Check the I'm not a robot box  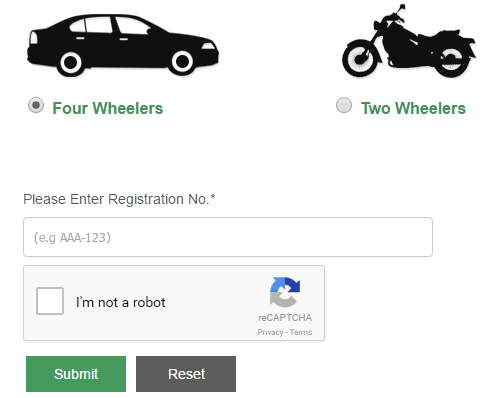click(x=50, y=301)
